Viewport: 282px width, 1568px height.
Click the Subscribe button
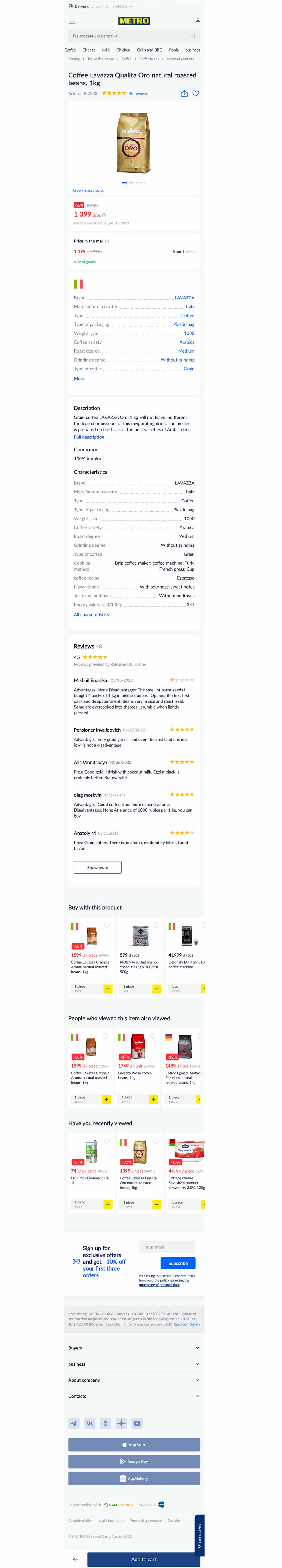(178, 1263)
